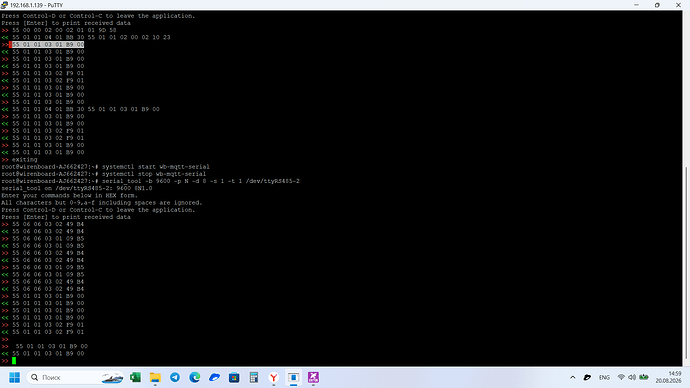Switch to the active PuTTY taskbar icon
This screenshot has width=690, height=388.
[294, 377]
